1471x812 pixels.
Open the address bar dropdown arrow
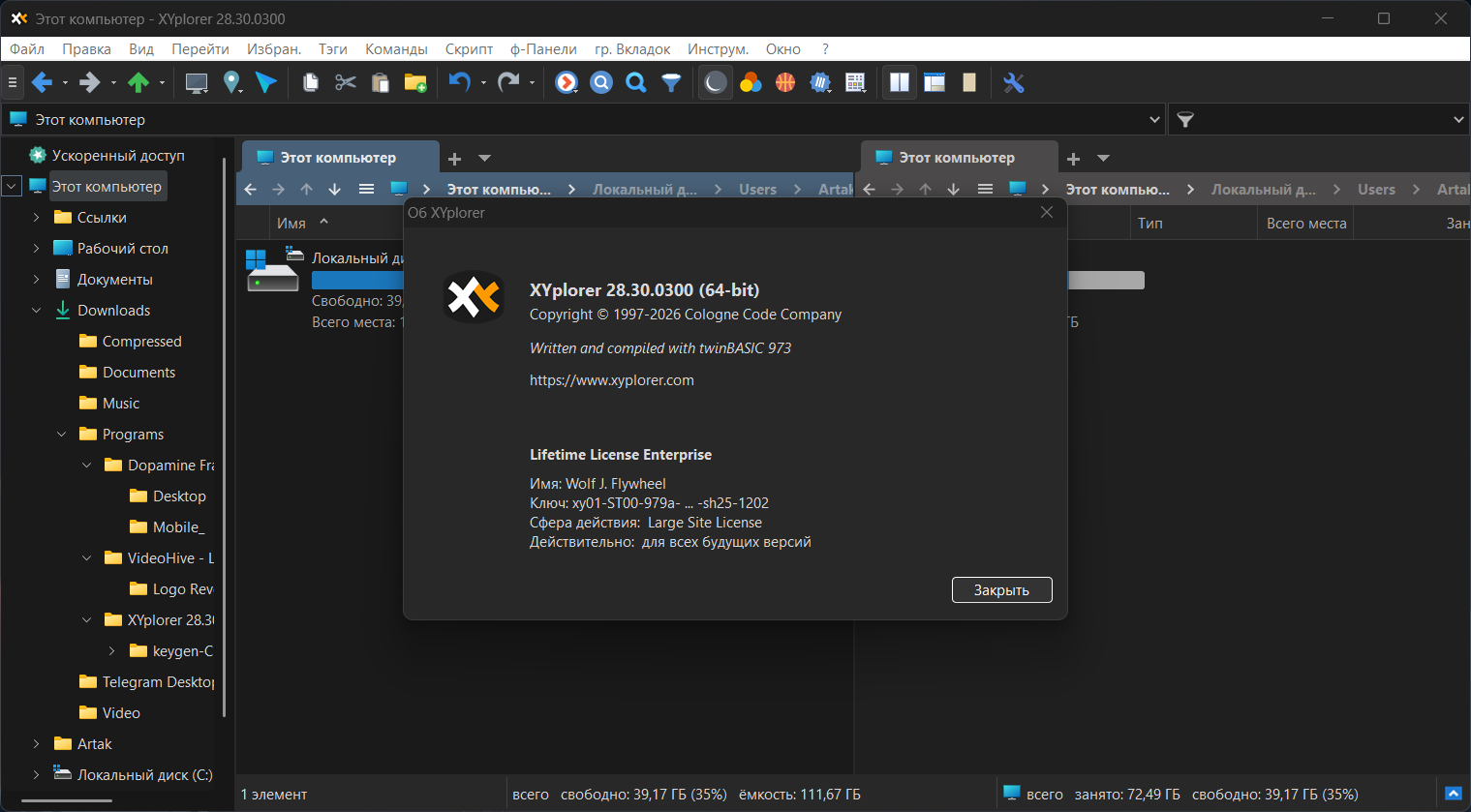(1154, 120)
